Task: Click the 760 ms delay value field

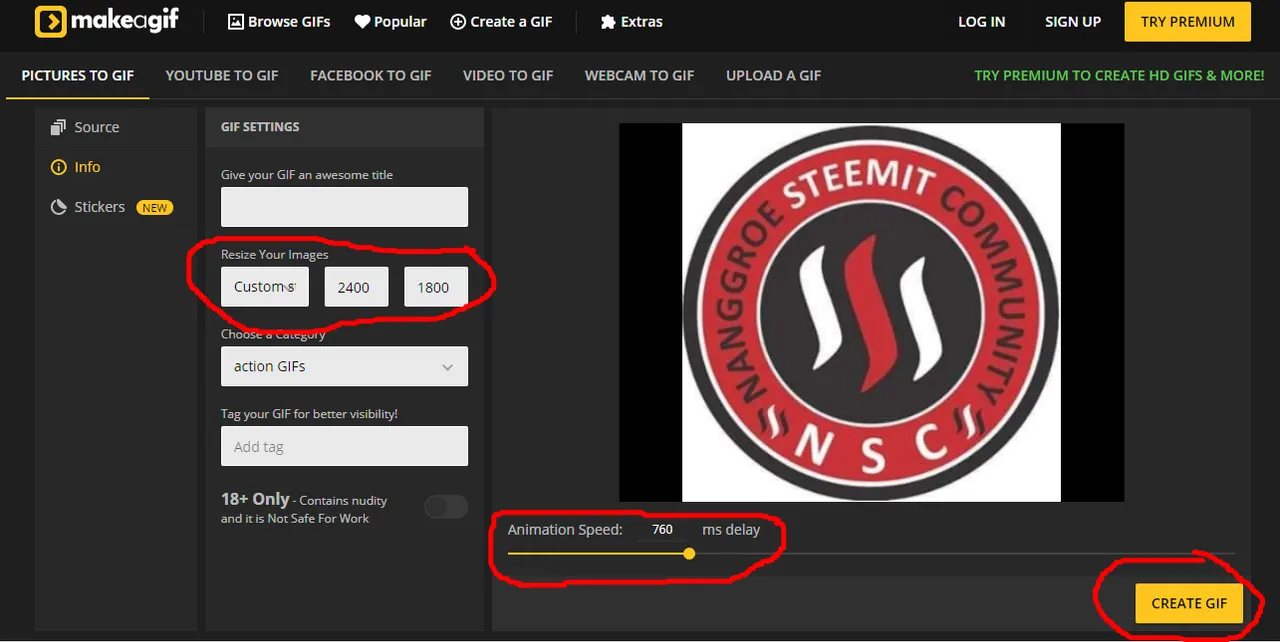Action: pyautogui.click(x=663, y=529)
